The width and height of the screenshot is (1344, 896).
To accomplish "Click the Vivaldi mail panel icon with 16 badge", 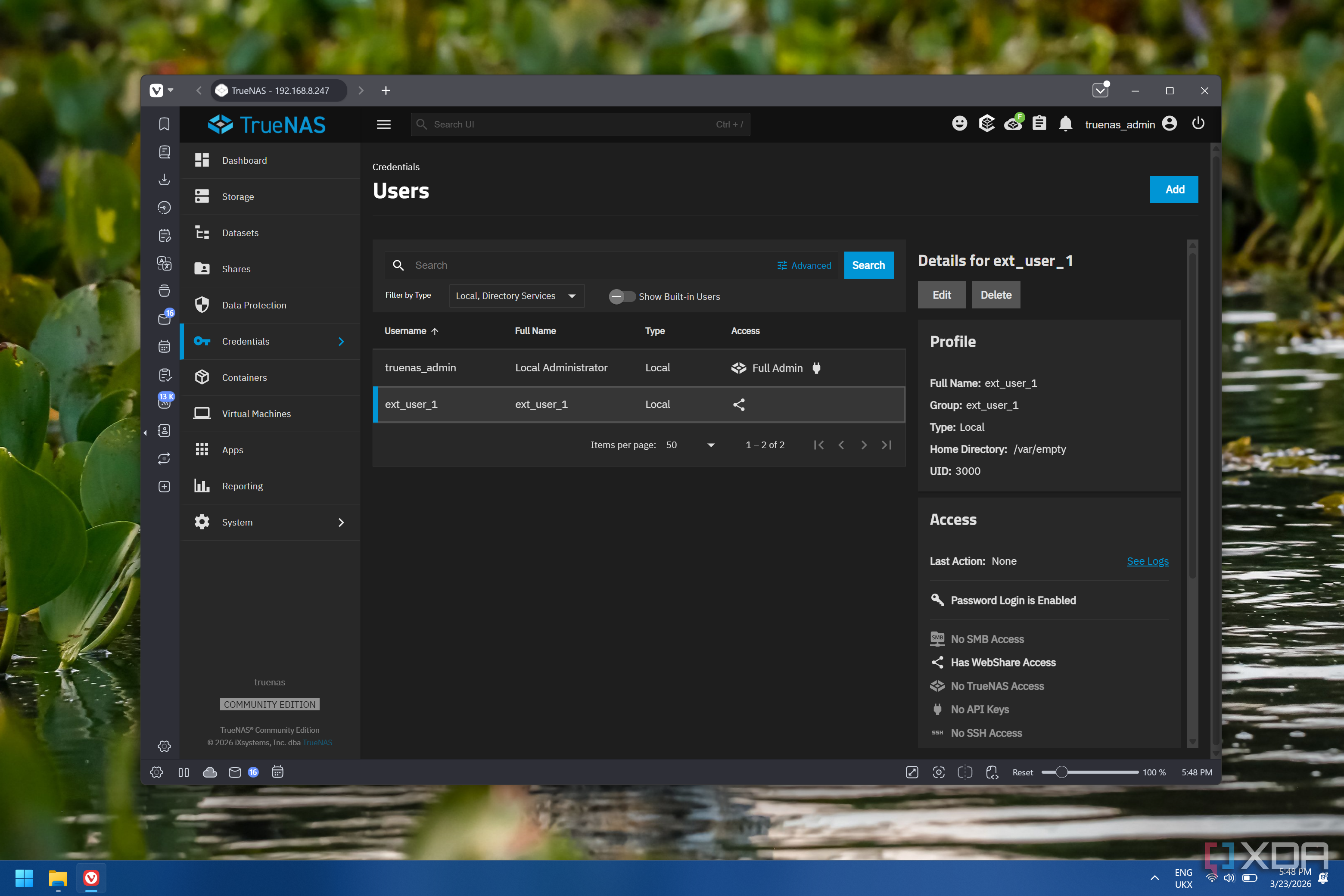I will click(x=165, y=318).
